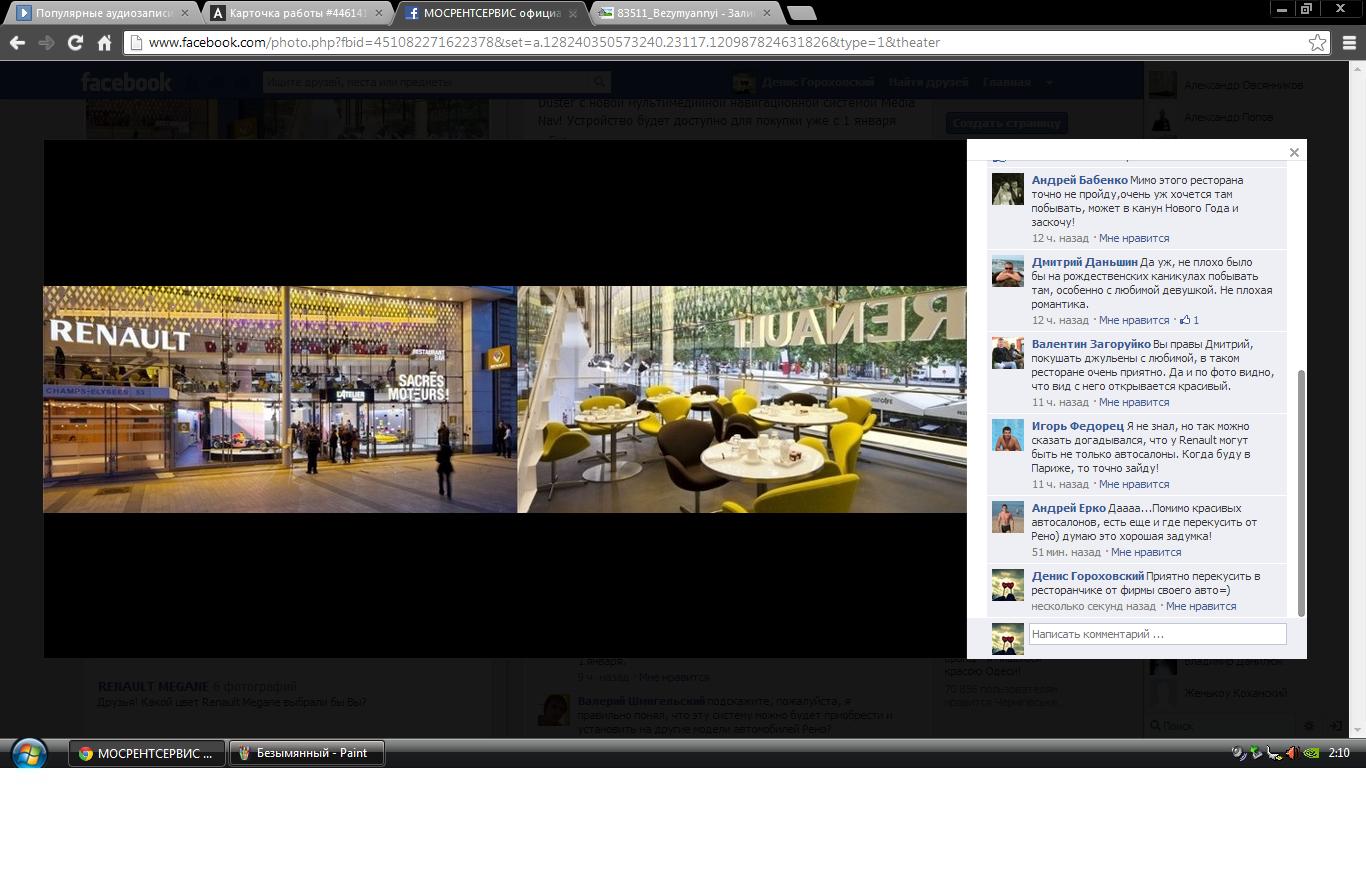This screenshot has height=878, width=1366.
Task: Bookmark this page with the star icon
Action: (x=1317, y=42)
